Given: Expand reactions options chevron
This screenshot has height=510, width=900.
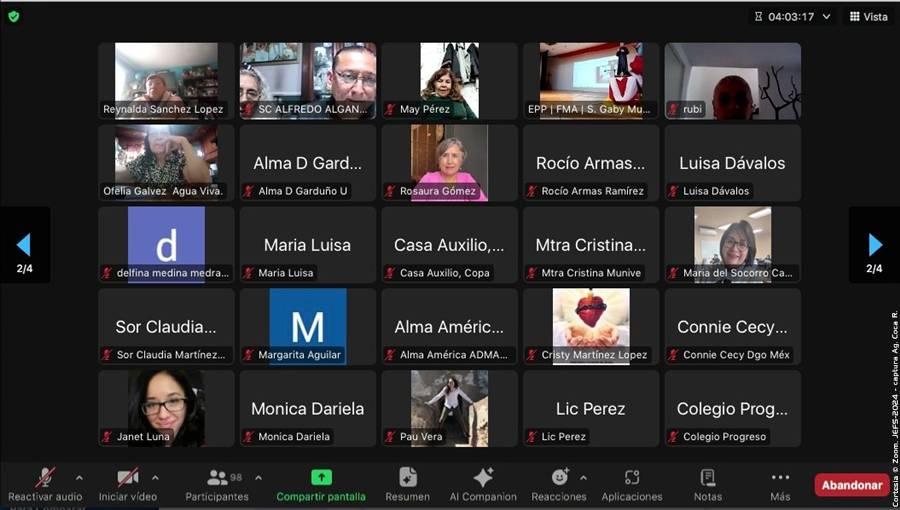Looking at the screenshot, I should pos(583,477).
